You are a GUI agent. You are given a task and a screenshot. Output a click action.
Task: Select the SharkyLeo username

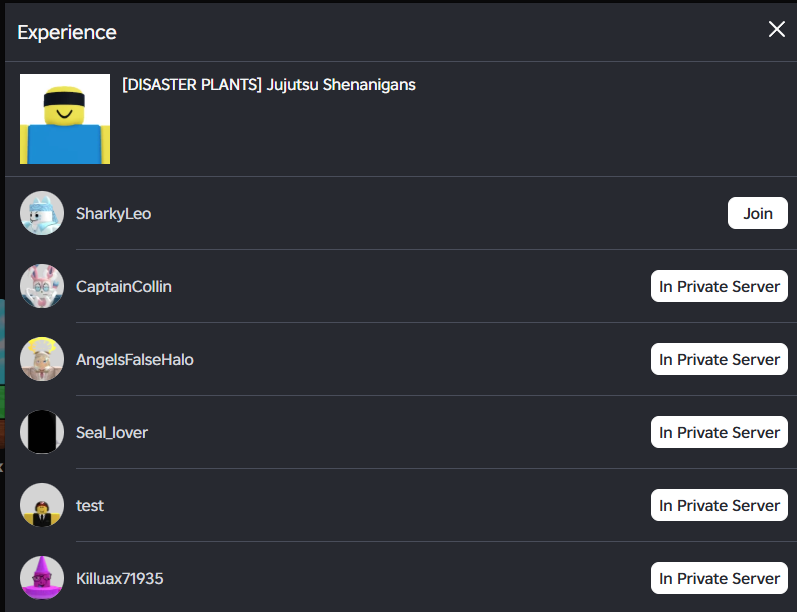(x=113, y=214)
